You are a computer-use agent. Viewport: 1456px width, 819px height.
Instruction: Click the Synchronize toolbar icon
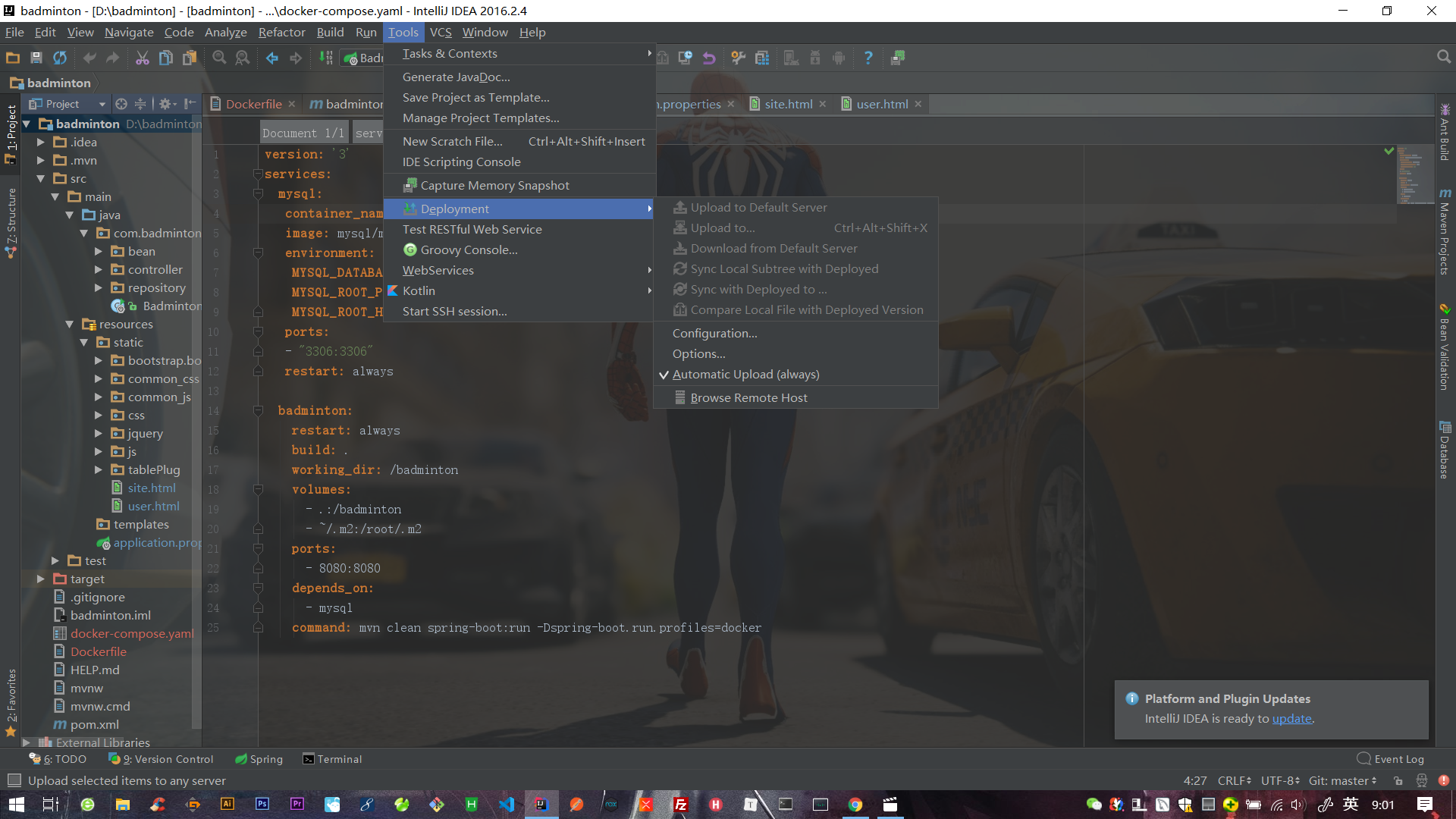pos(60,58)
